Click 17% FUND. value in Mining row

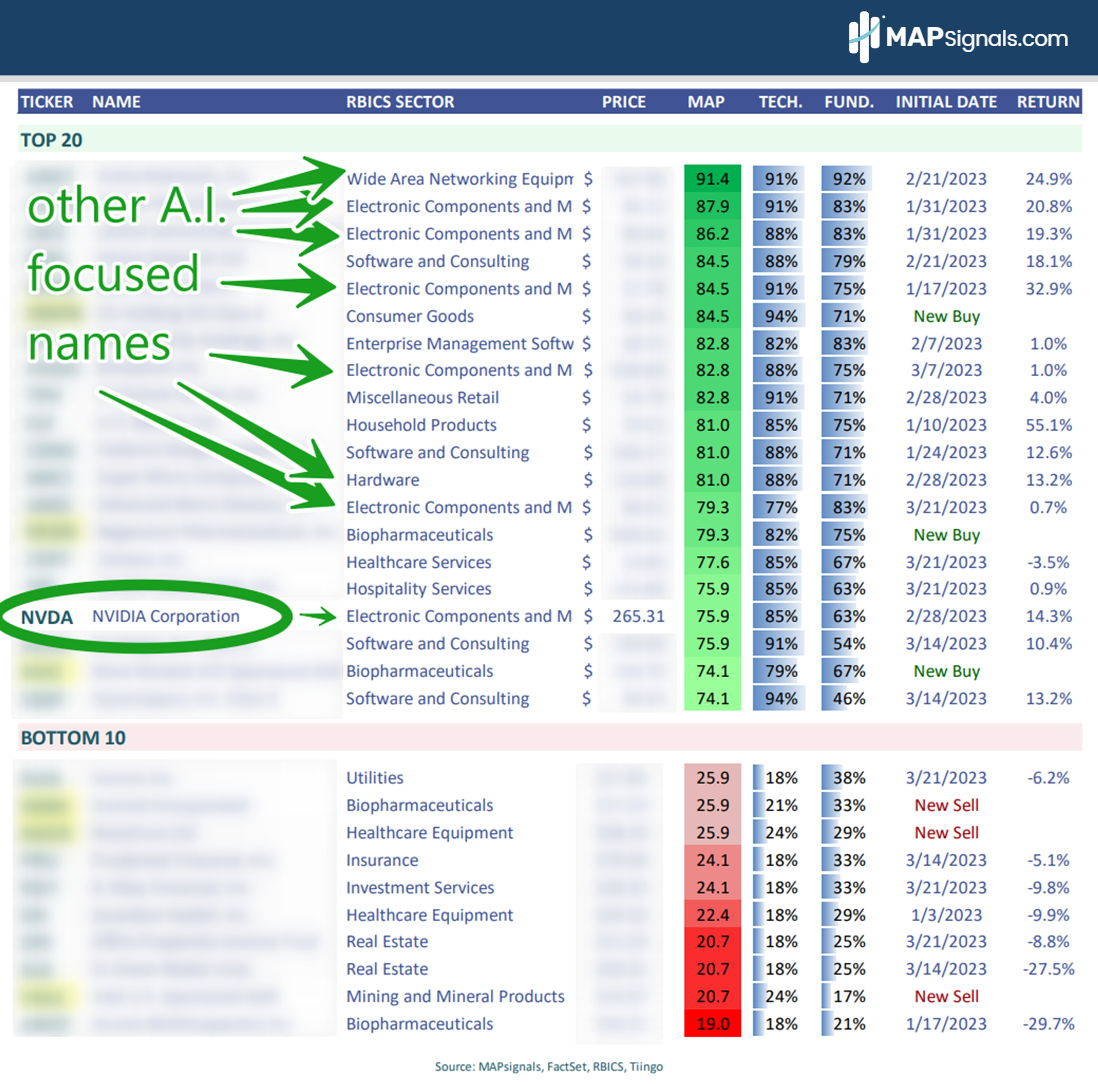tap(849, 996)
